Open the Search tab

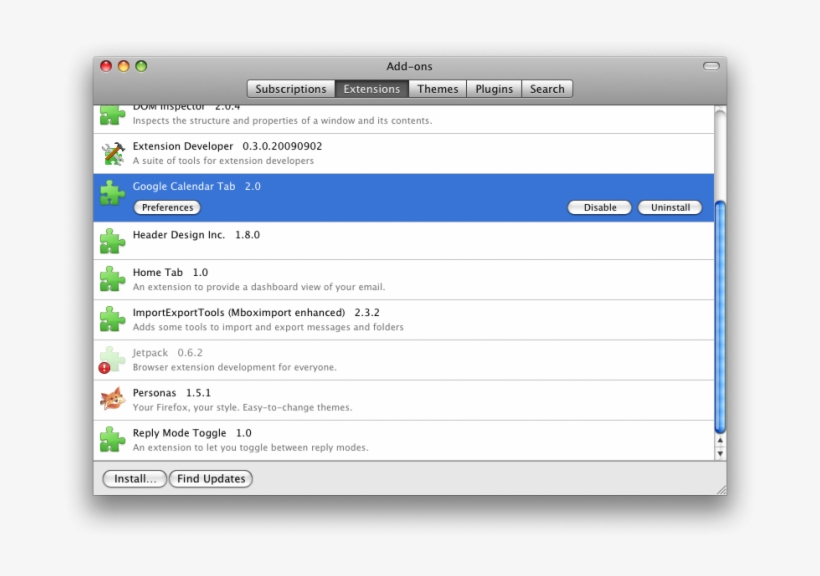pyautogui.click(x=547, y=89)
